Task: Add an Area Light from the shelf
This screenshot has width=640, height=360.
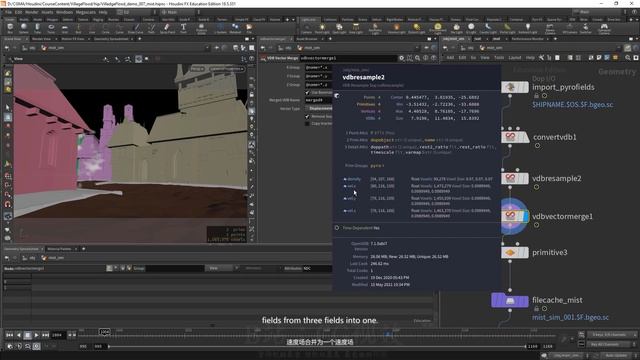Action: pos(356,28)
